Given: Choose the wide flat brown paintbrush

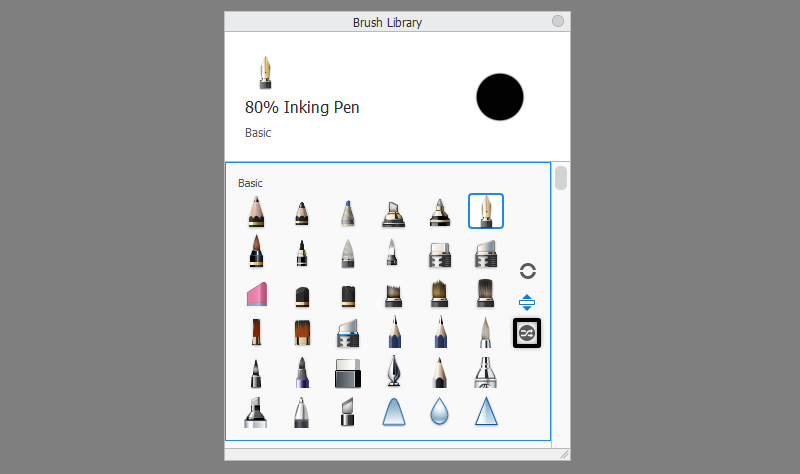Looking at the screenshot, I should pos(302,333).
